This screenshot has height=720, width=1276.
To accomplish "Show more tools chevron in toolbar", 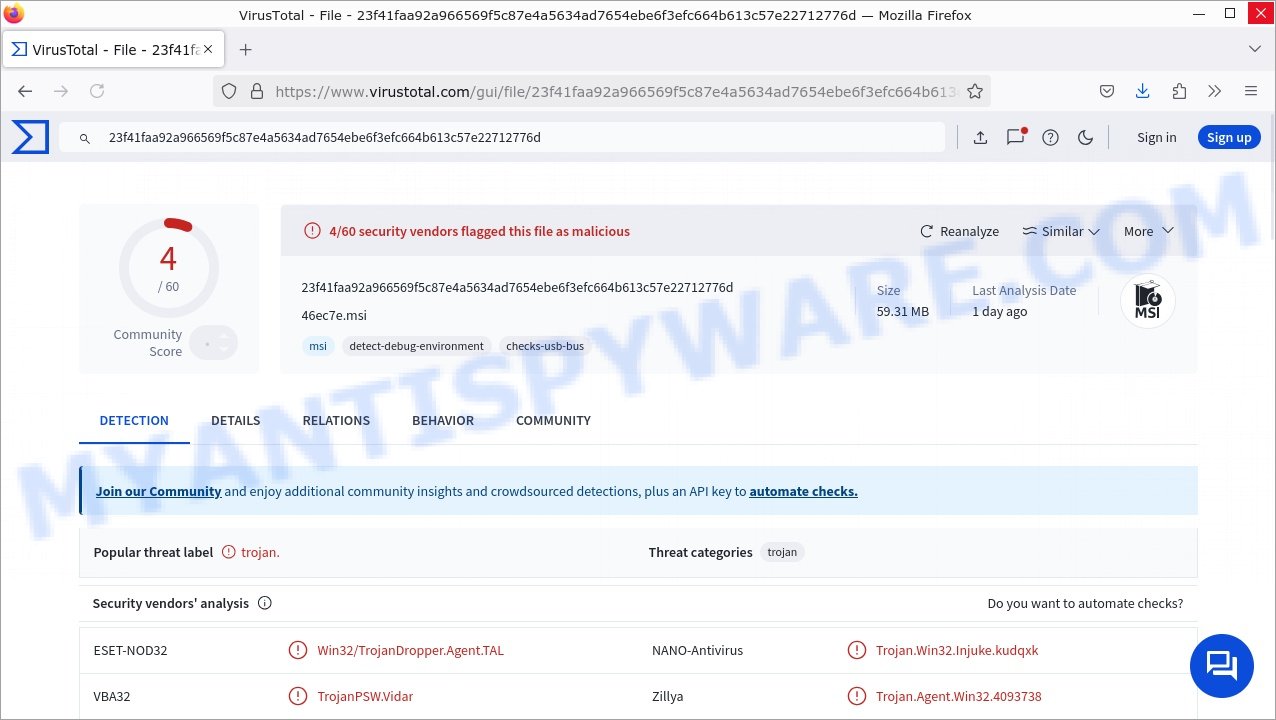I will [x=1215, y=91].
